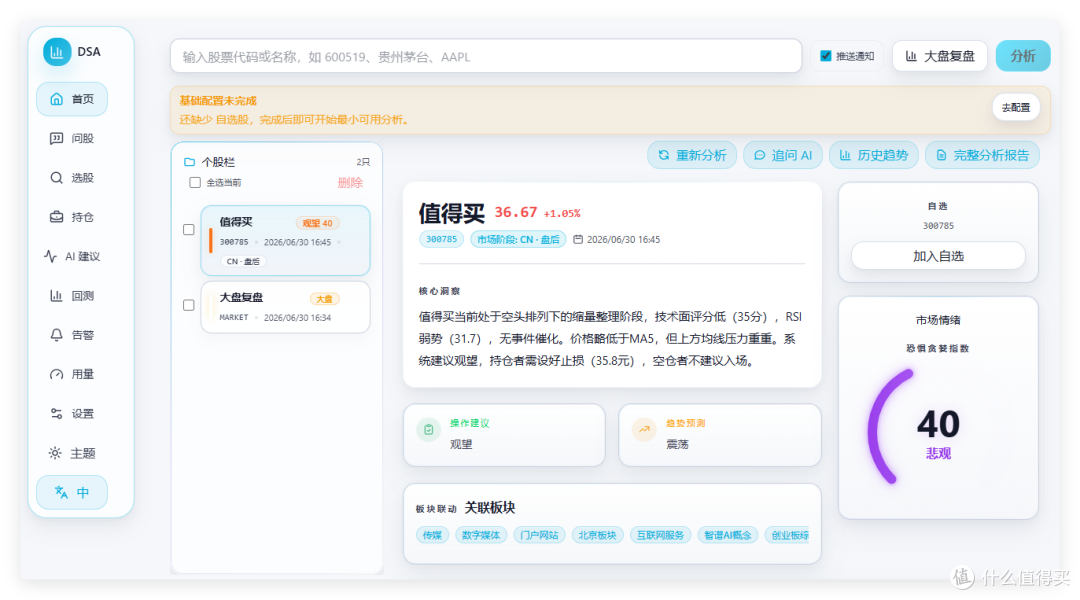Click the 趋势预测 trend icon
Viewport: 1080px width, 600px height.
[644, 430]
